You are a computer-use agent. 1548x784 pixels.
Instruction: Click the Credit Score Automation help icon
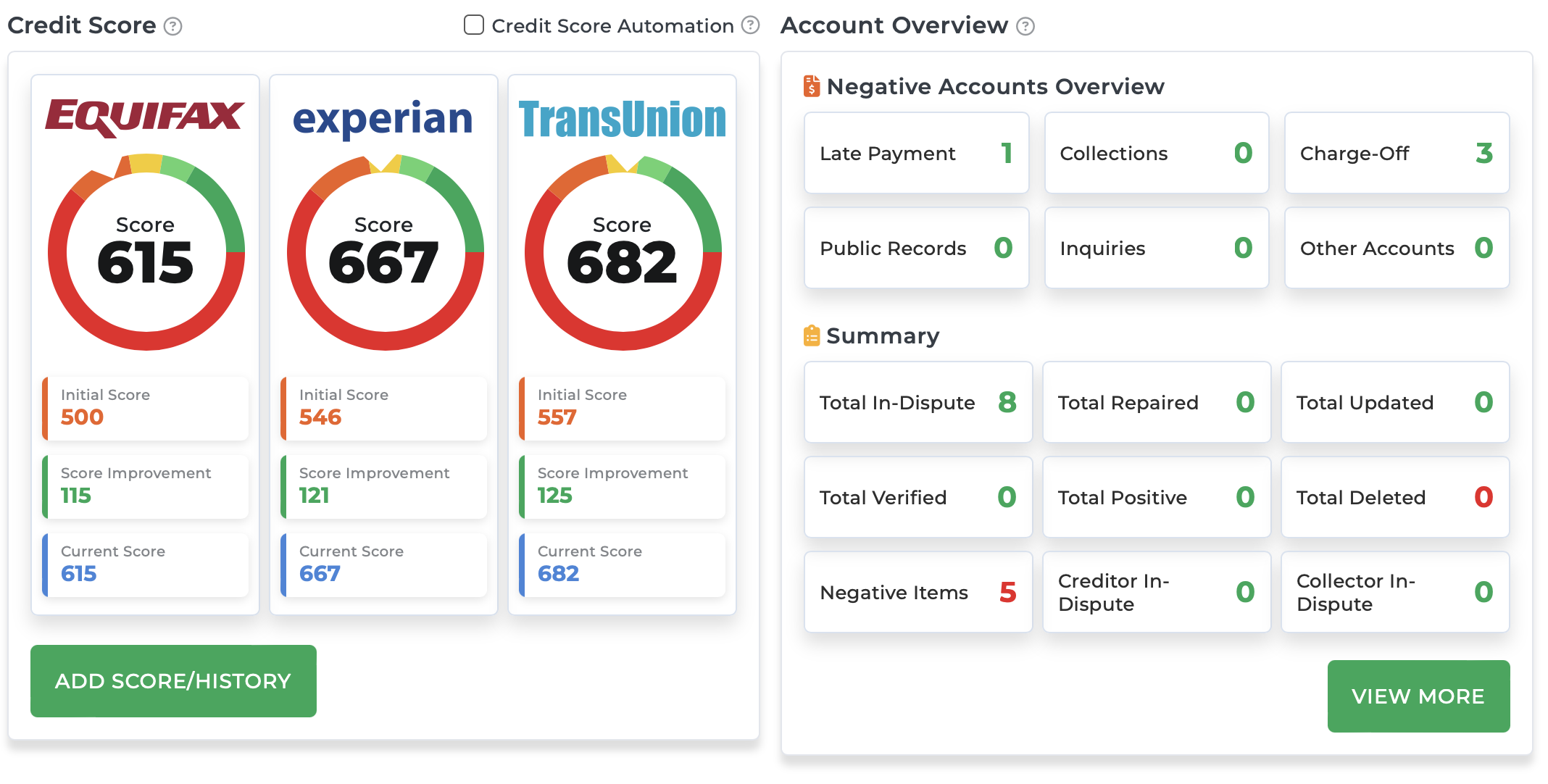(751, 25)
